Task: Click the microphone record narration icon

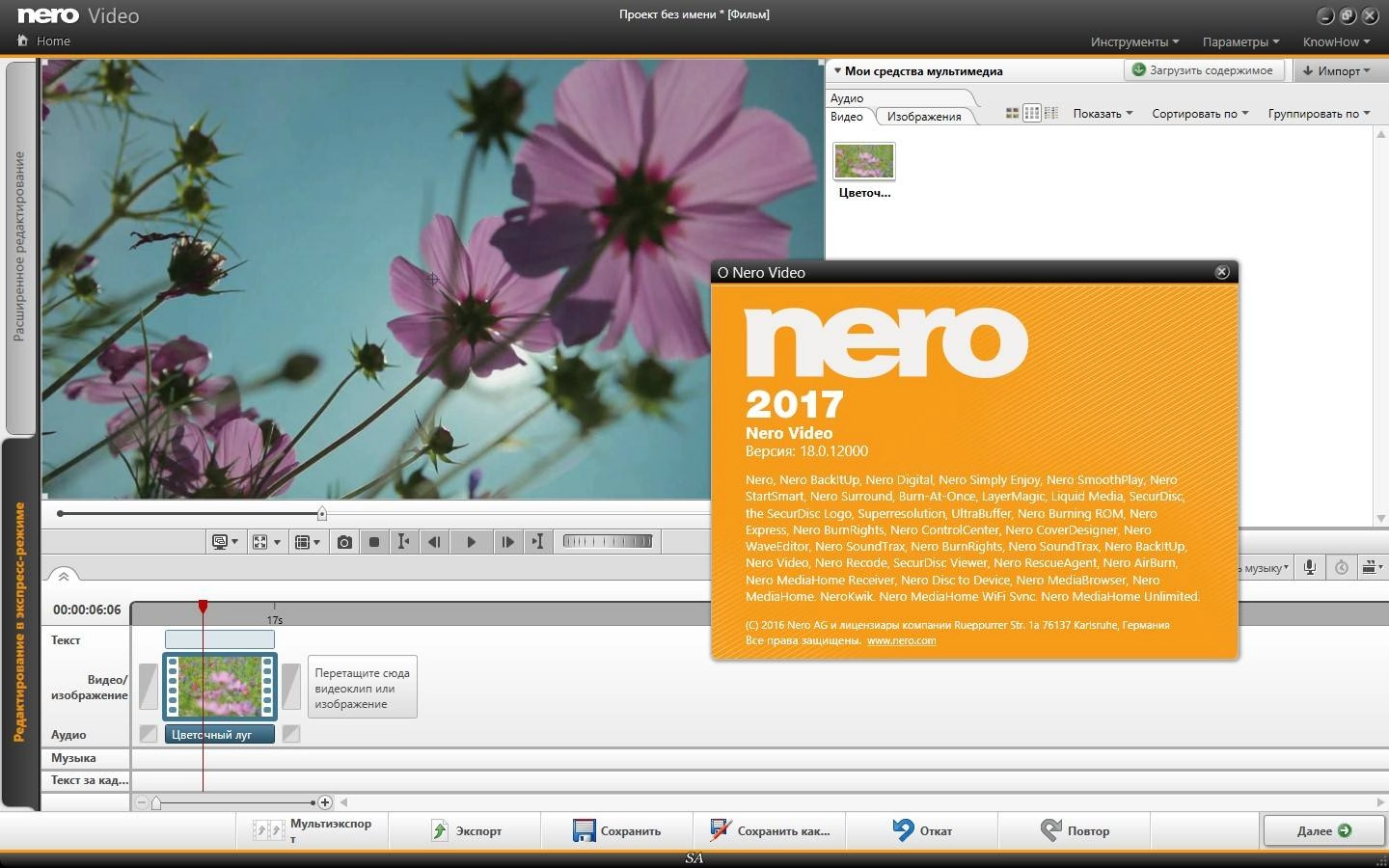Action: (x=1310, y=567)
